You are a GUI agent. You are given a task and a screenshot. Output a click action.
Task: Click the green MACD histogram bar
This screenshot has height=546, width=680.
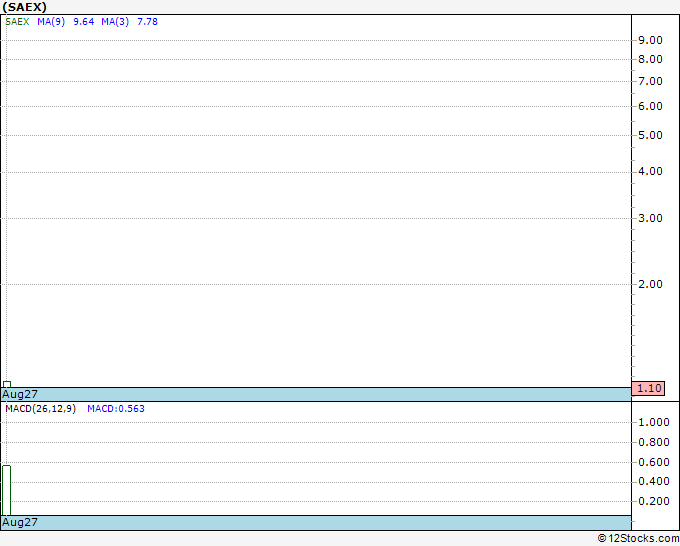7,490
